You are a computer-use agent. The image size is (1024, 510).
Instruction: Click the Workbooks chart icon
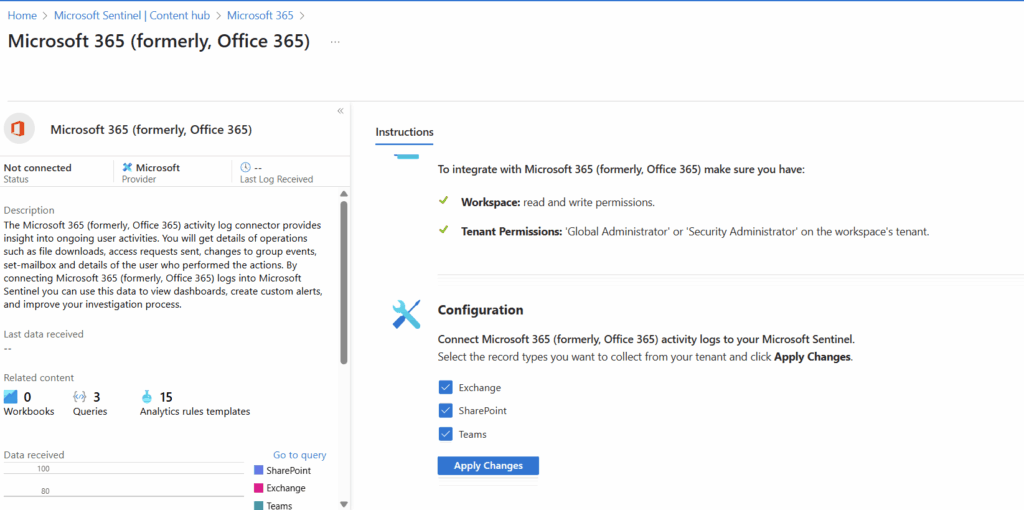11,396
